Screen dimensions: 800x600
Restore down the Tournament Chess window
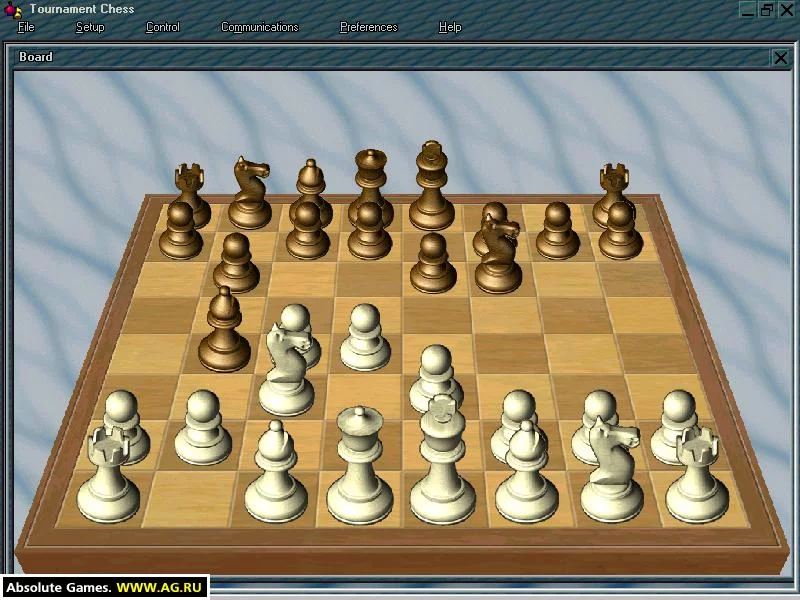pyautogui.click(x=766, y=10)
